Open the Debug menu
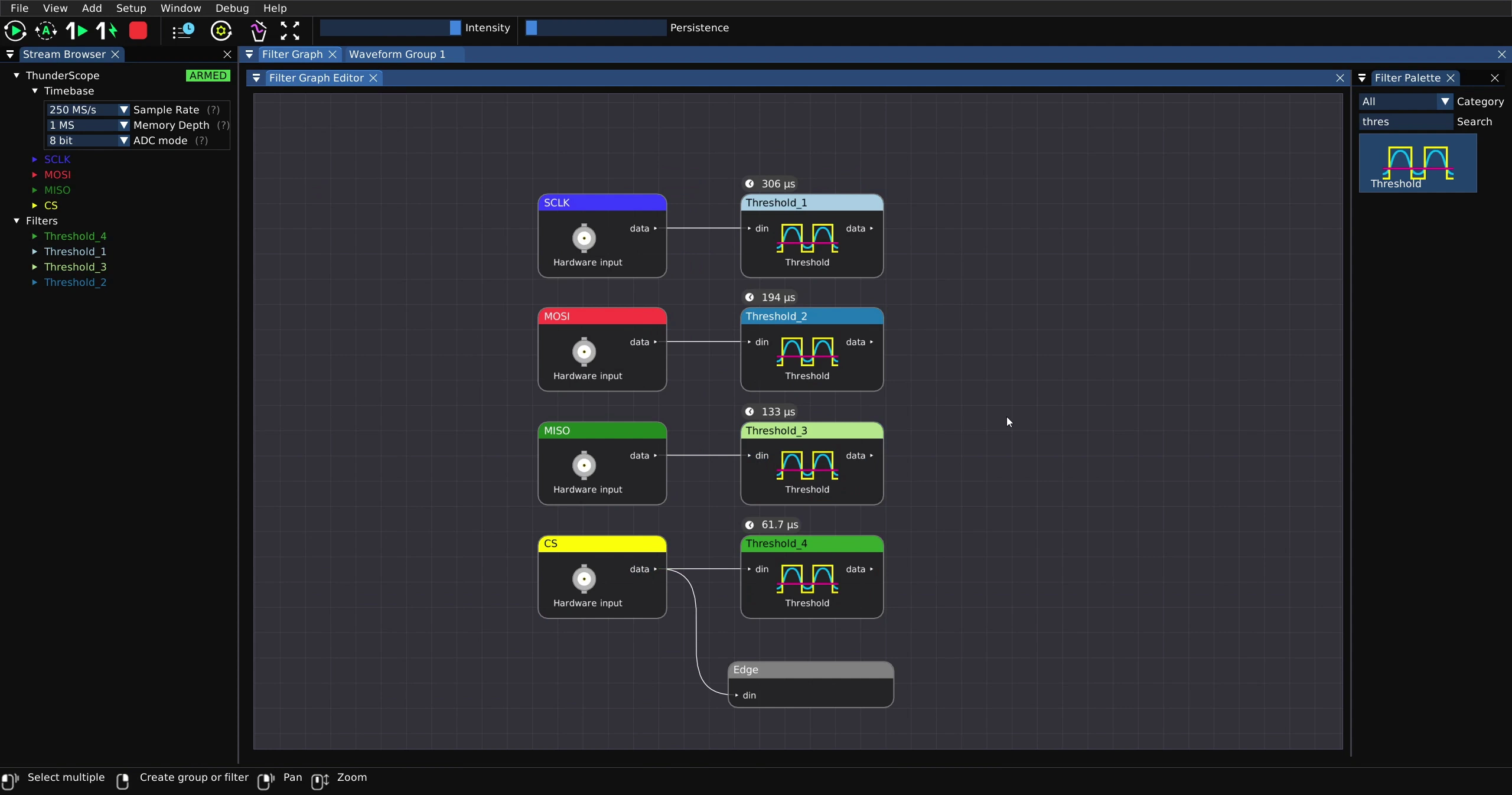Image resolution: width=1512 pixels, height=795 pixels. (x=232, y=8)
